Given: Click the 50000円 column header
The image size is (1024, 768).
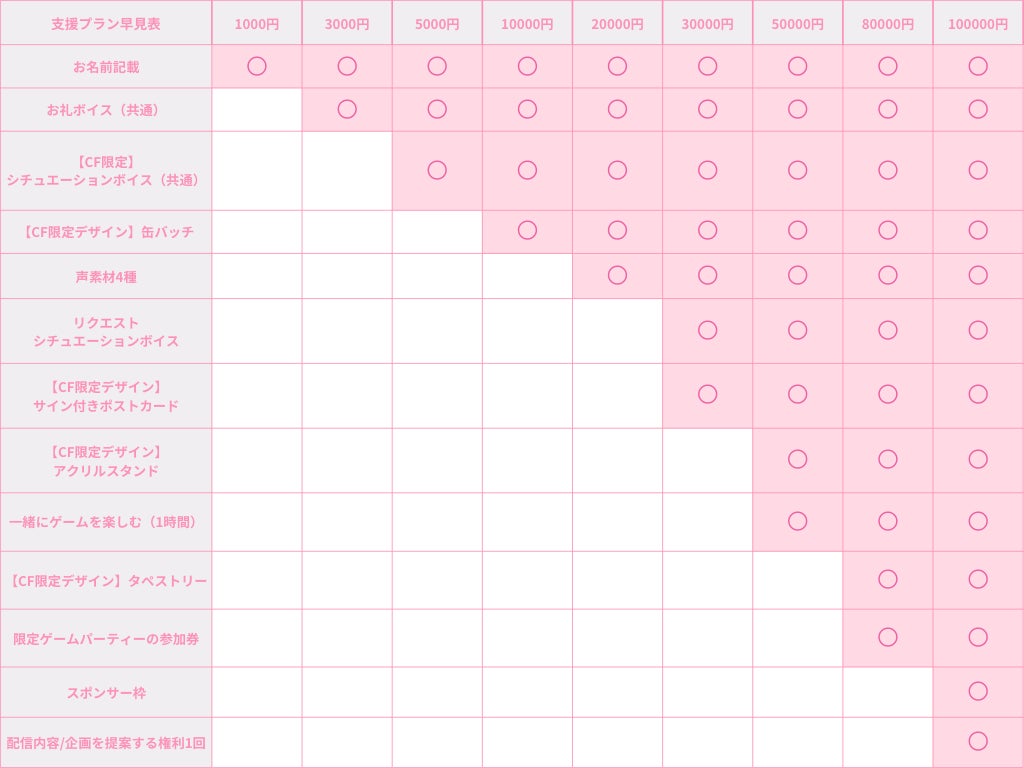Looking at the screenshot, I should [x=797, y=23].
